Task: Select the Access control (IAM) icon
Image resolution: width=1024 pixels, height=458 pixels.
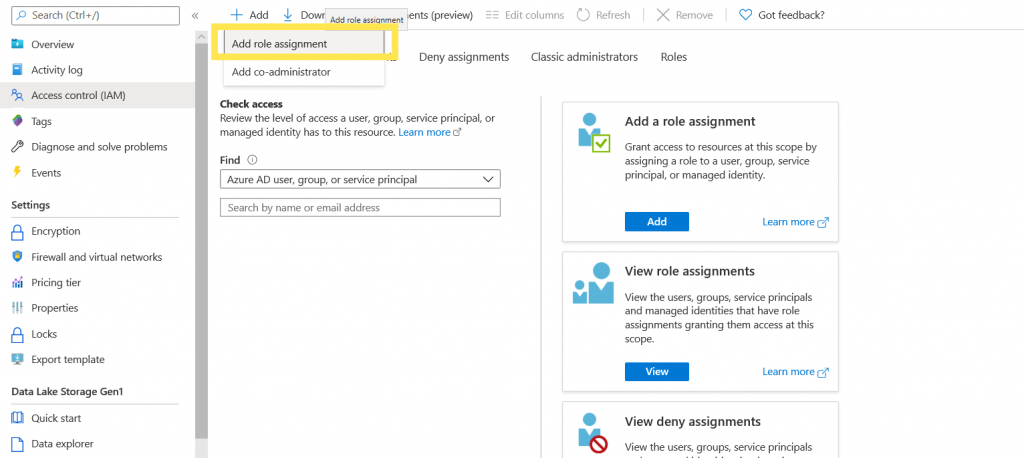Action: pyautogui.click(x=18, y=95)
